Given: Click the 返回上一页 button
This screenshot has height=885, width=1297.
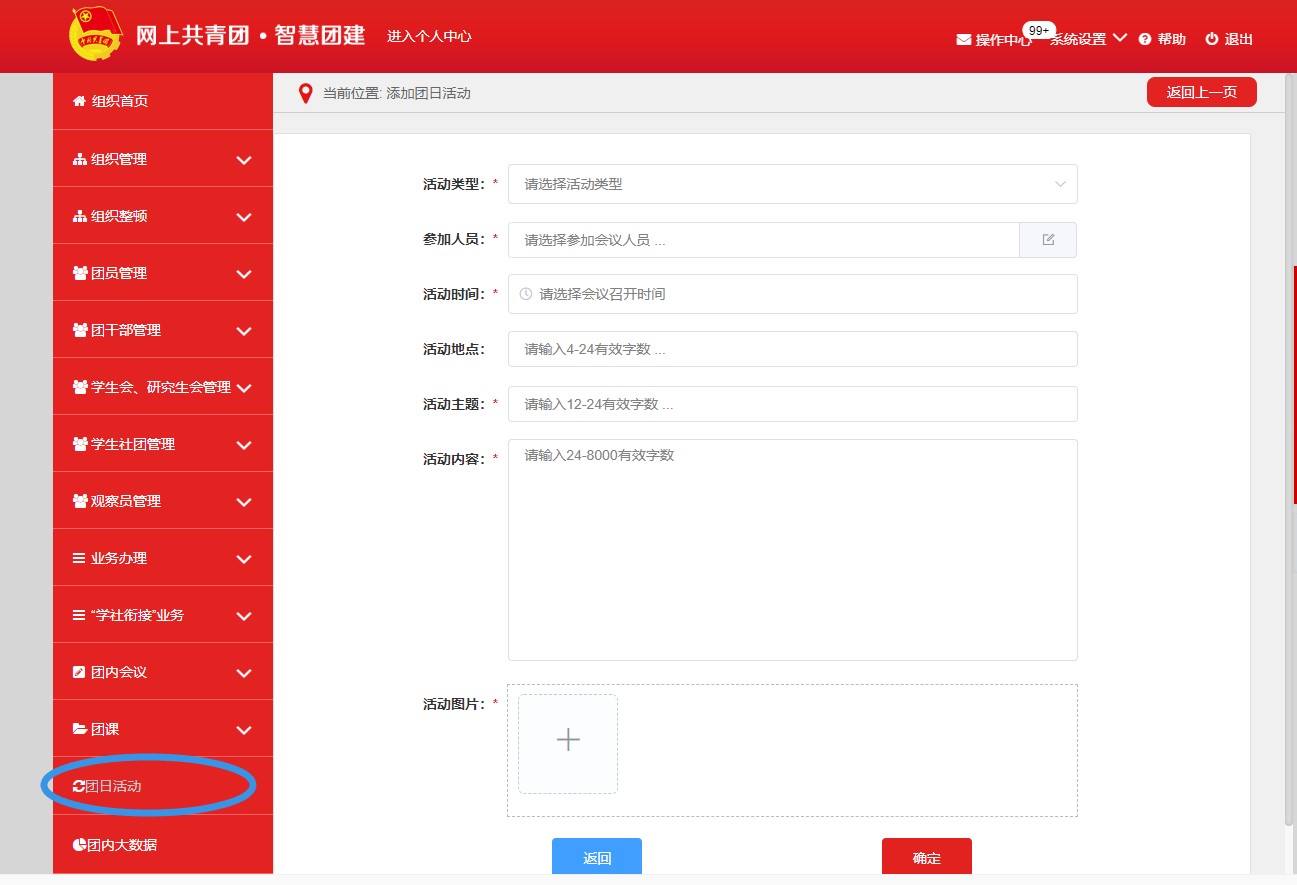Looking at the screenshot, I should pos(1201,92).
